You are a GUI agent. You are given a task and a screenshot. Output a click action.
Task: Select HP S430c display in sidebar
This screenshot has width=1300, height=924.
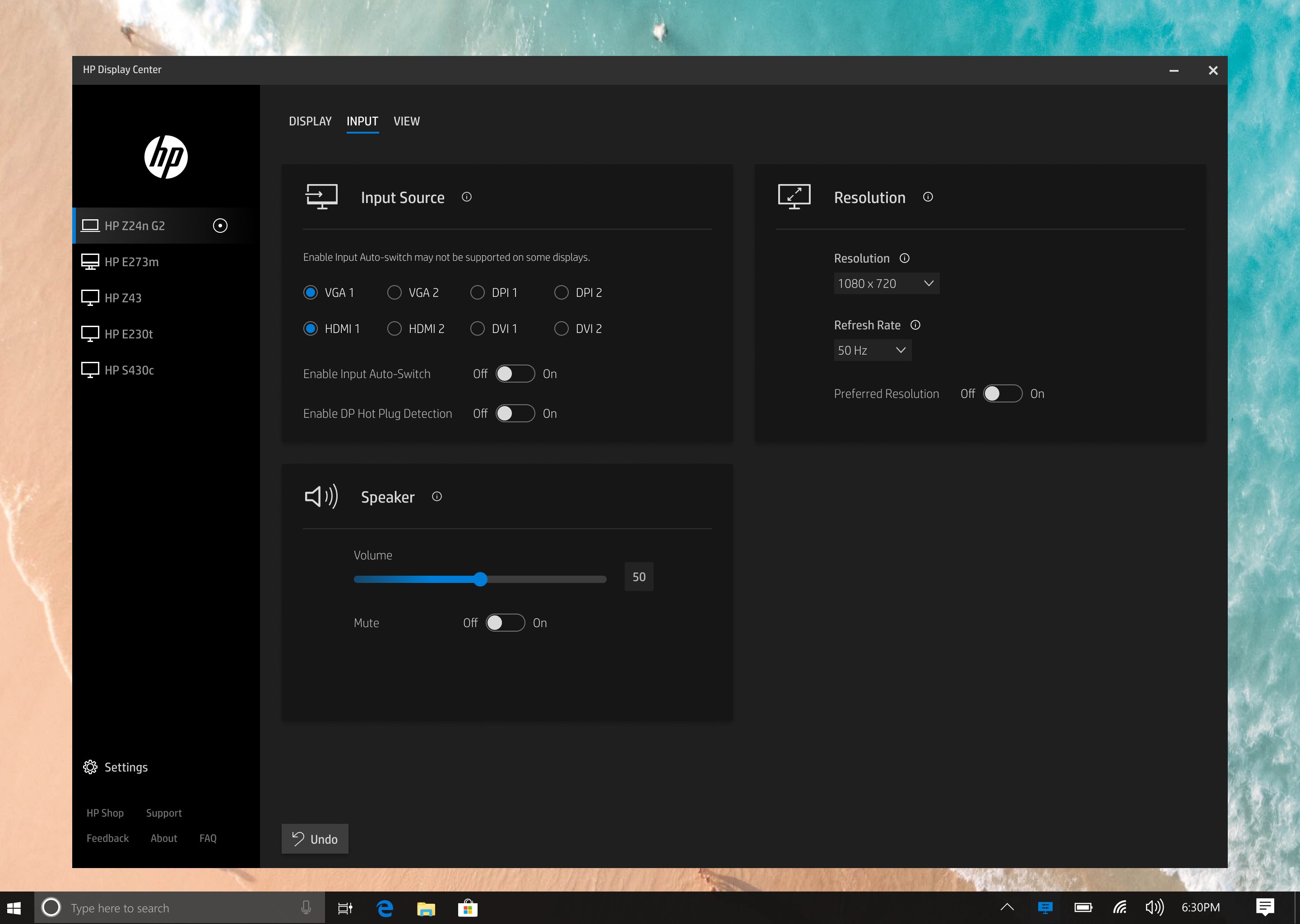(x=166, y=370)
